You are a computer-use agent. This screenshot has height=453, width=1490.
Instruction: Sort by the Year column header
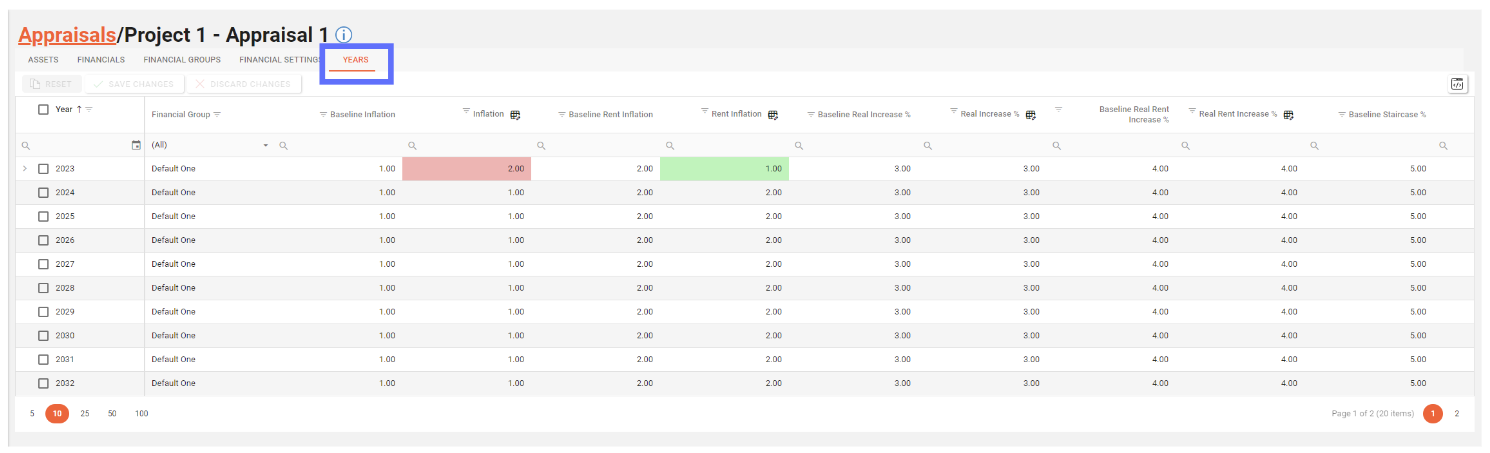[x=64, y=109]
